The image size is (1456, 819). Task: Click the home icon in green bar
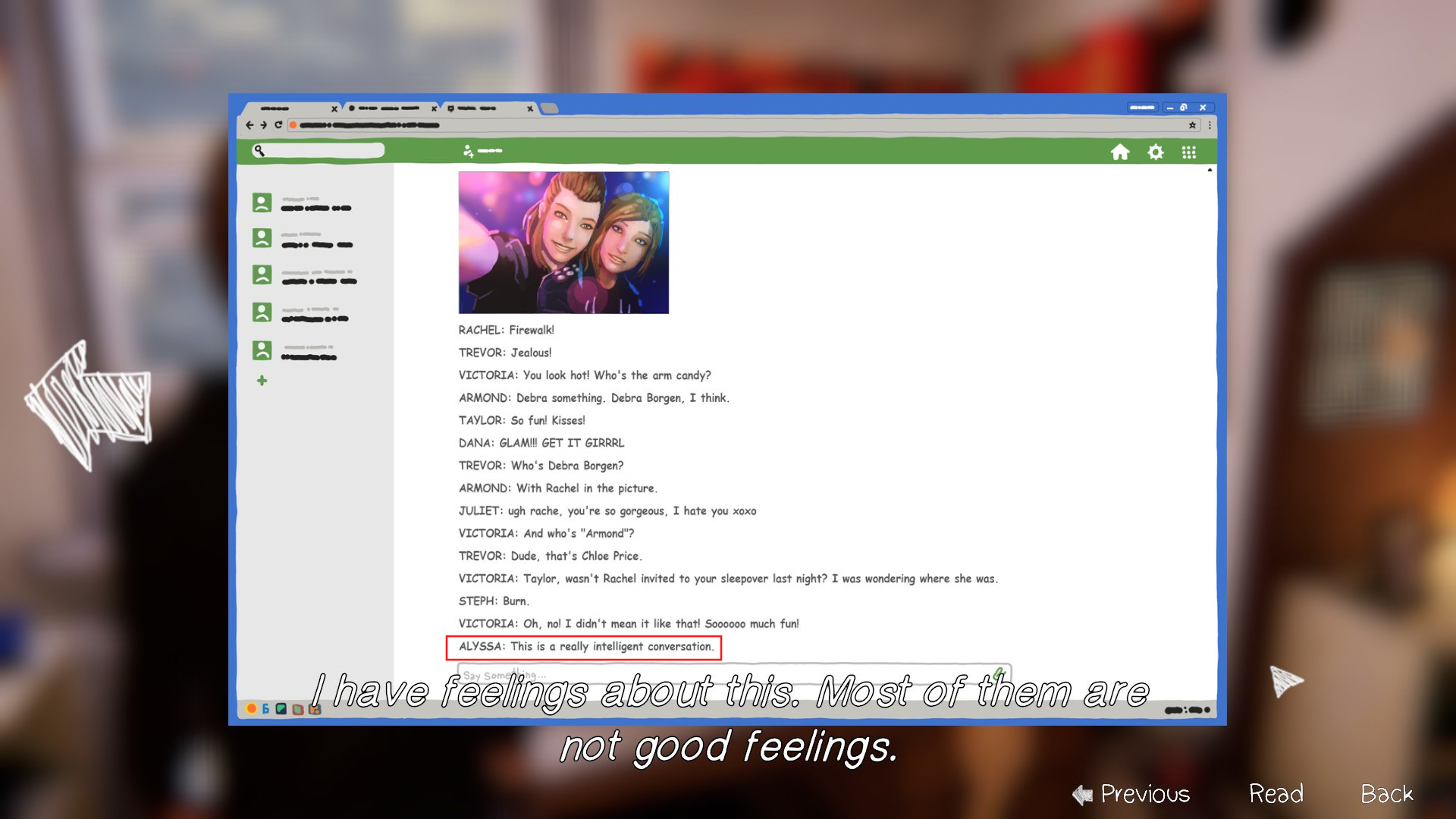1119,152
